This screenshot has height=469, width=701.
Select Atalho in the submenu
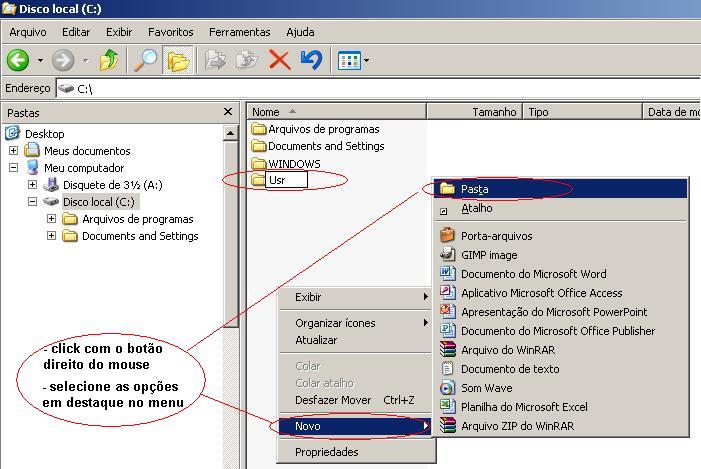[476, 209]
